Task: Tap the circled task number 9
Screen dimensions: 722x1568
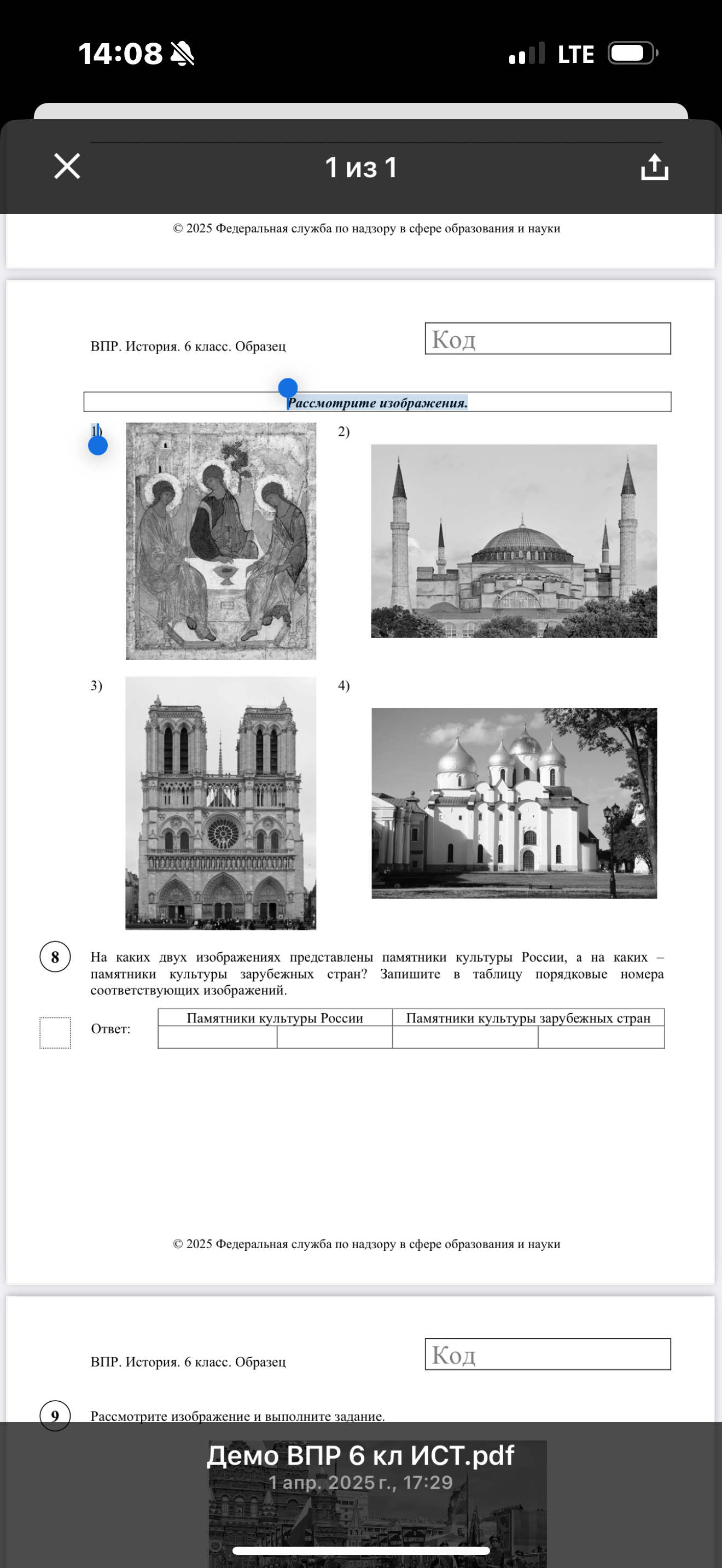Action: [x=55, y=1415]
